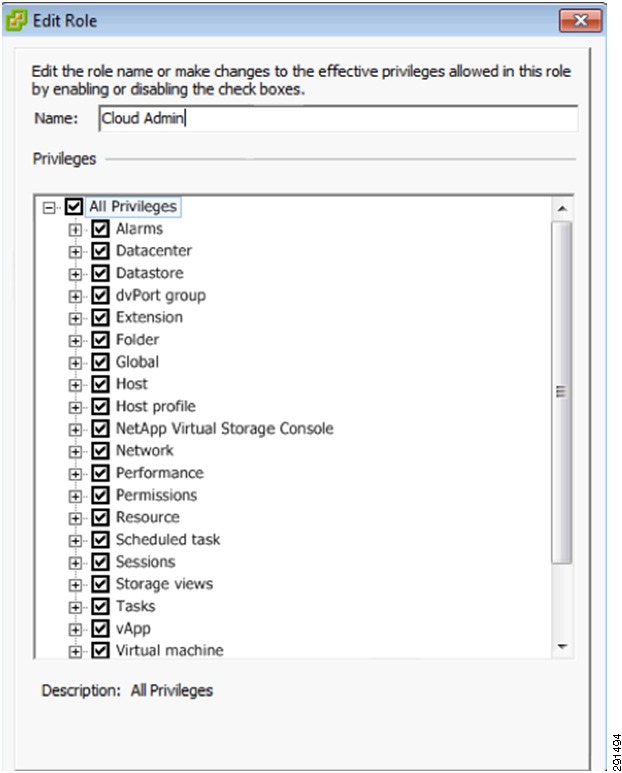The image size is (622, 773).
Task: Select the Virtual machine tree label
Action: click(170, 650)
